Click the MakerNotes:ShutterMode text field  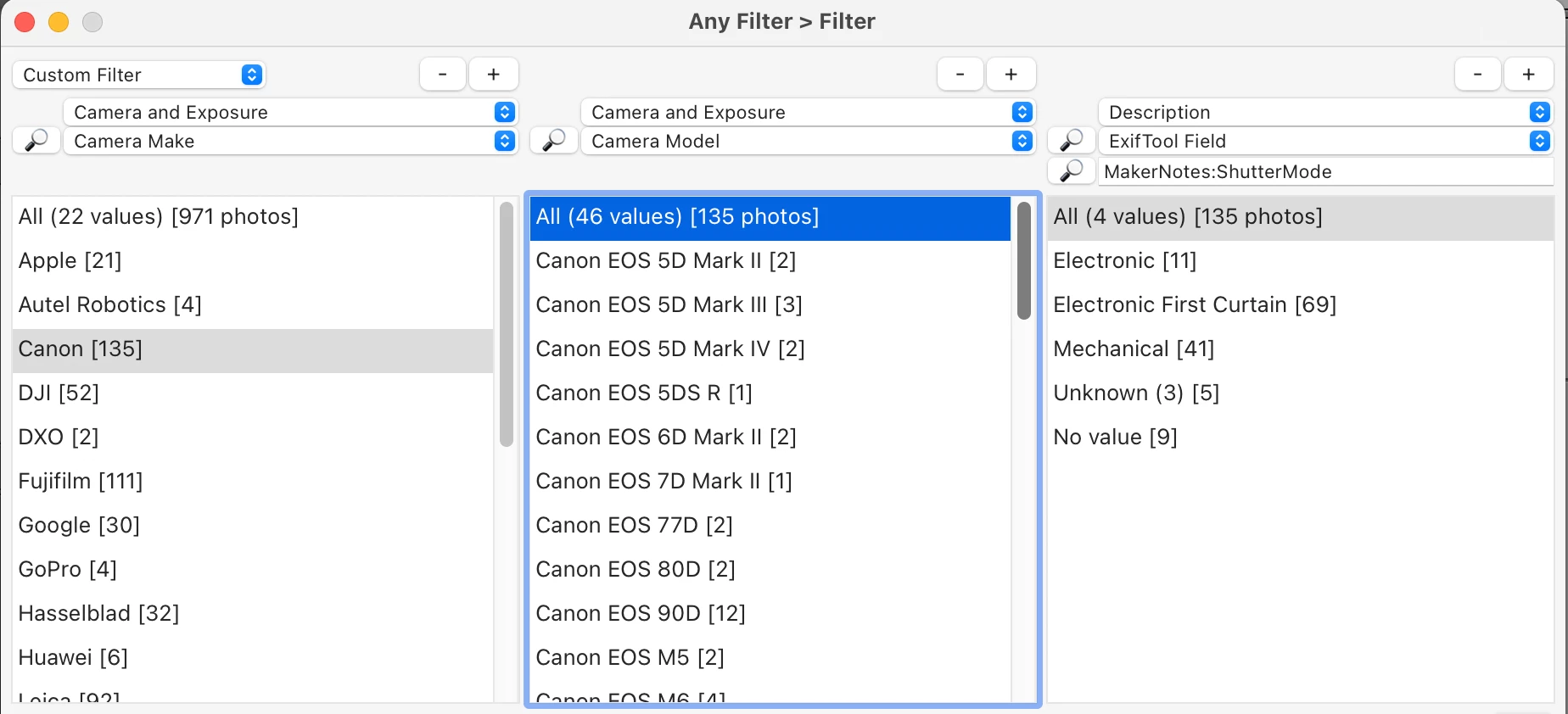1325,171
